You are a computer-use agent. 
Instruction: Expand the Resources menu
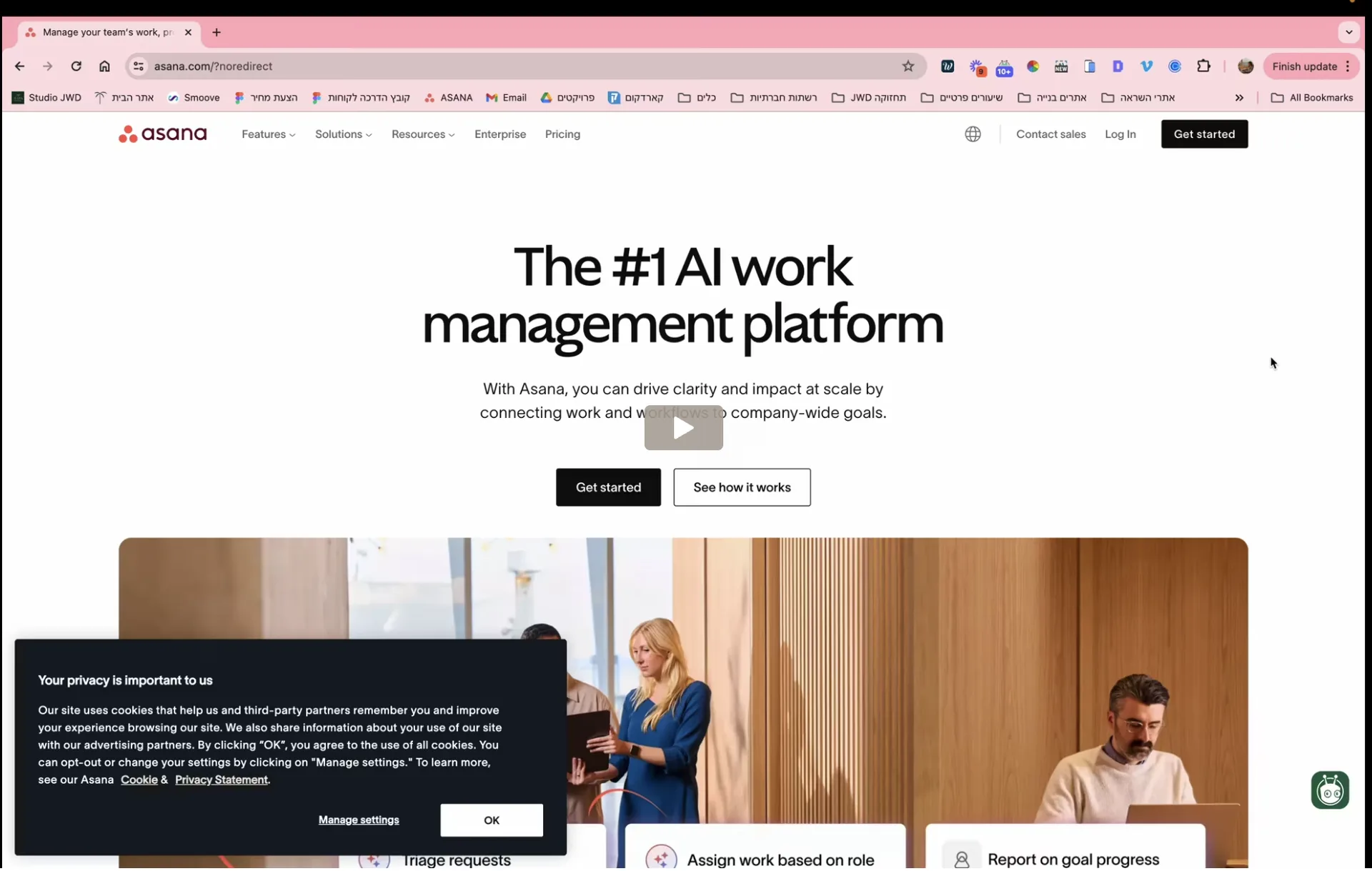click(x=423, y=134)
